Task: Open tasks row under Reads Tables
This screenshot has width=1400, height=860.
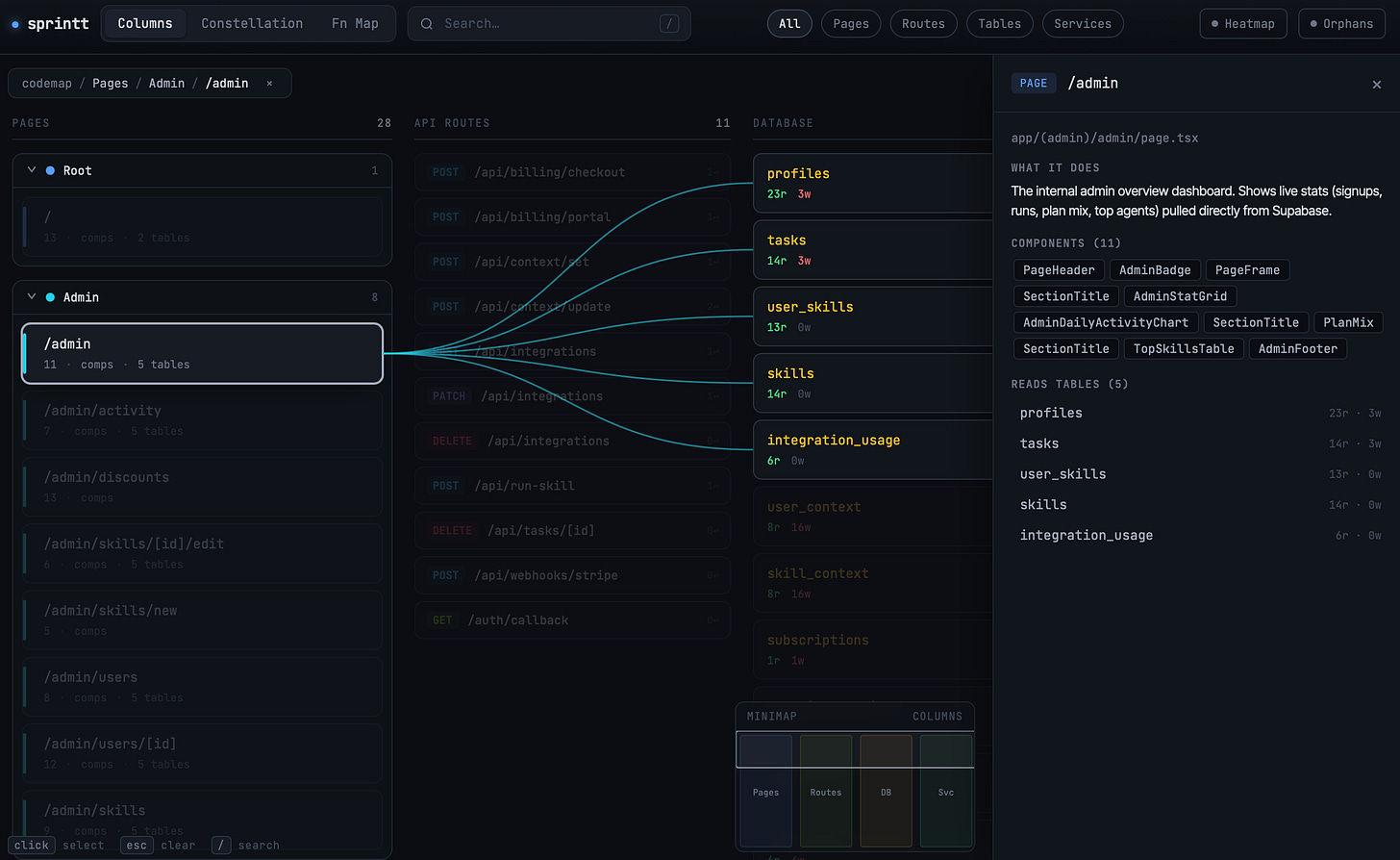Action: tap(1200, 443)
